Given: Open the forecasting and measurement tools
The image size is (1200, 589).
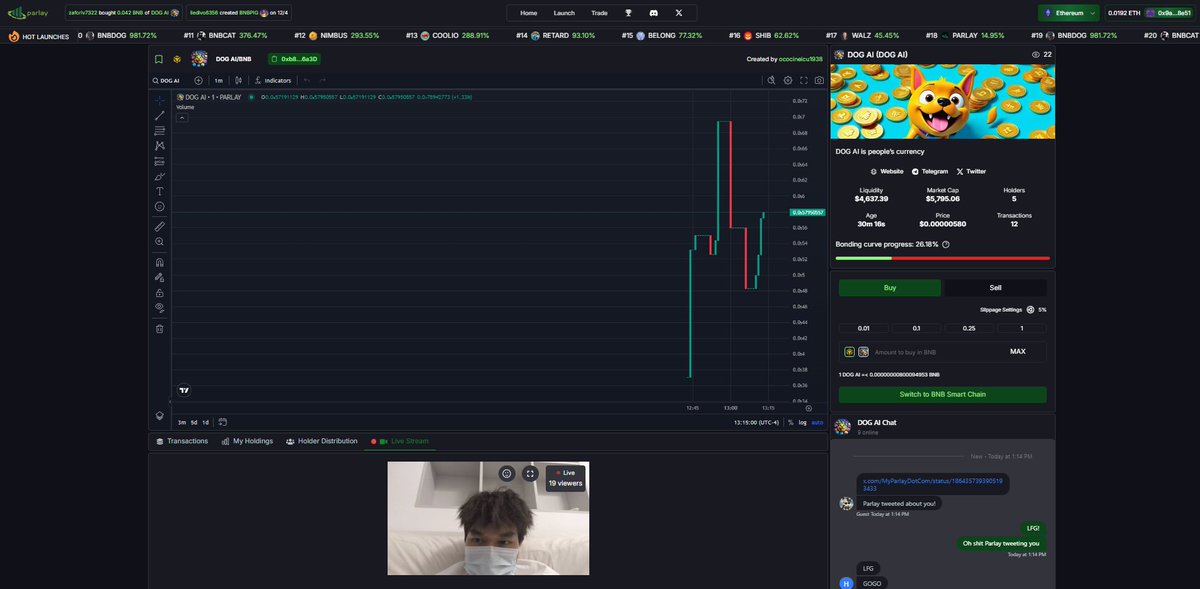Looking at the screenshot, I should [160, 161].
